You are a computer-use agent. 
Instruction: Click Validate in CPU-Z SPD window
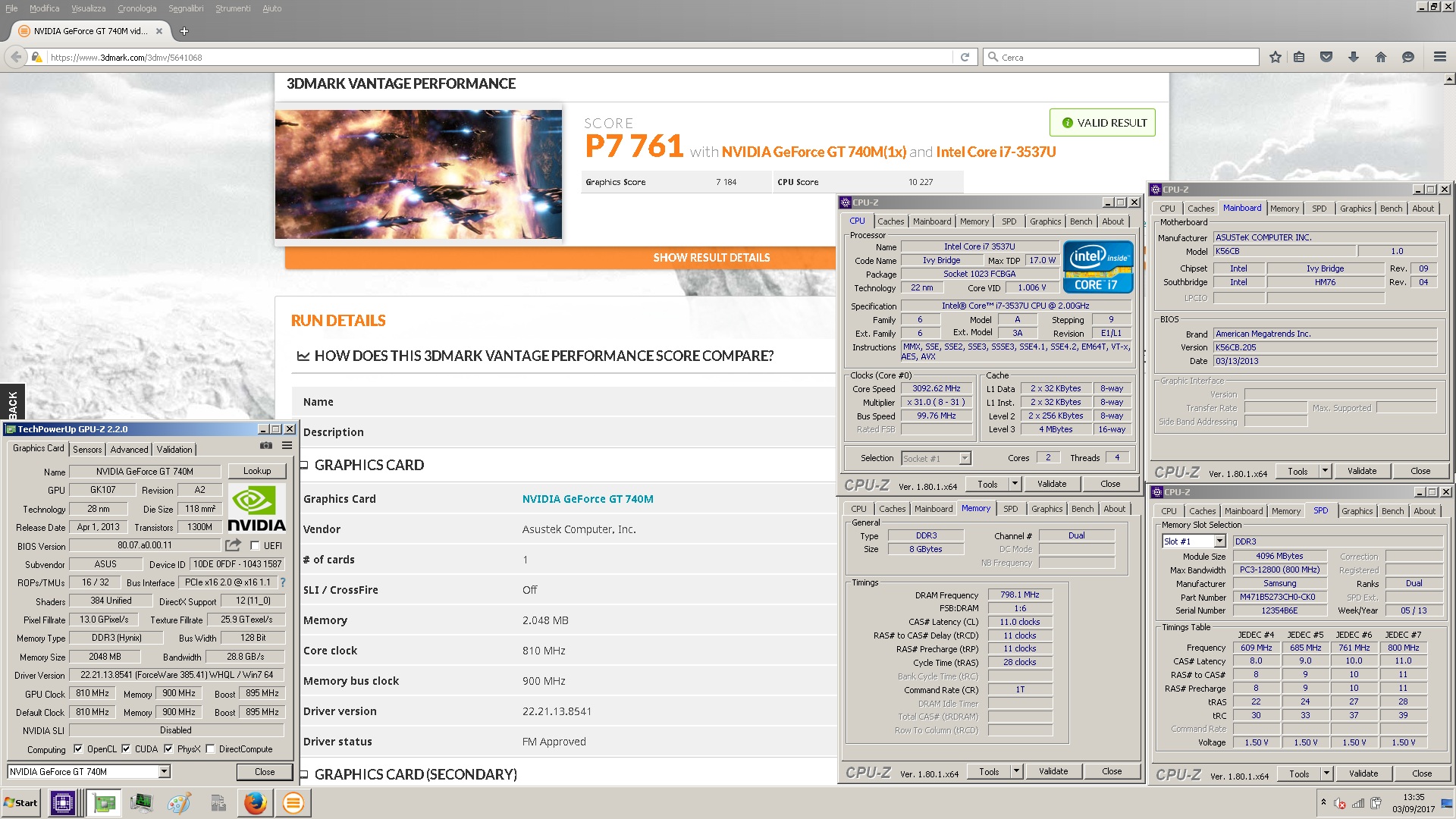[1363, 773]
